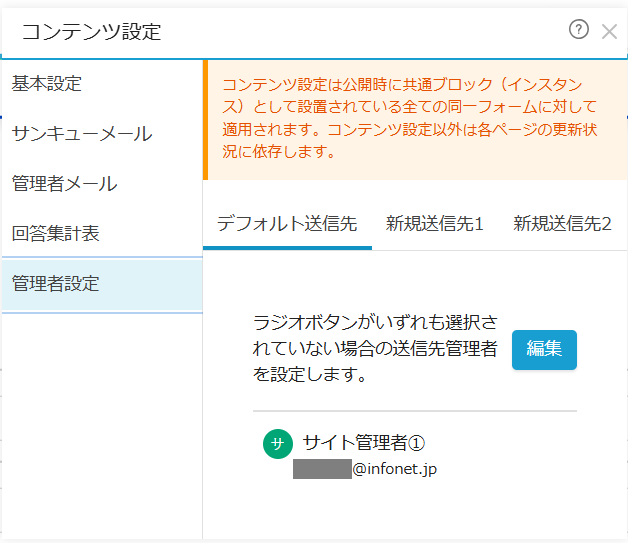Open the 回答集計表 section

(56, 233)
